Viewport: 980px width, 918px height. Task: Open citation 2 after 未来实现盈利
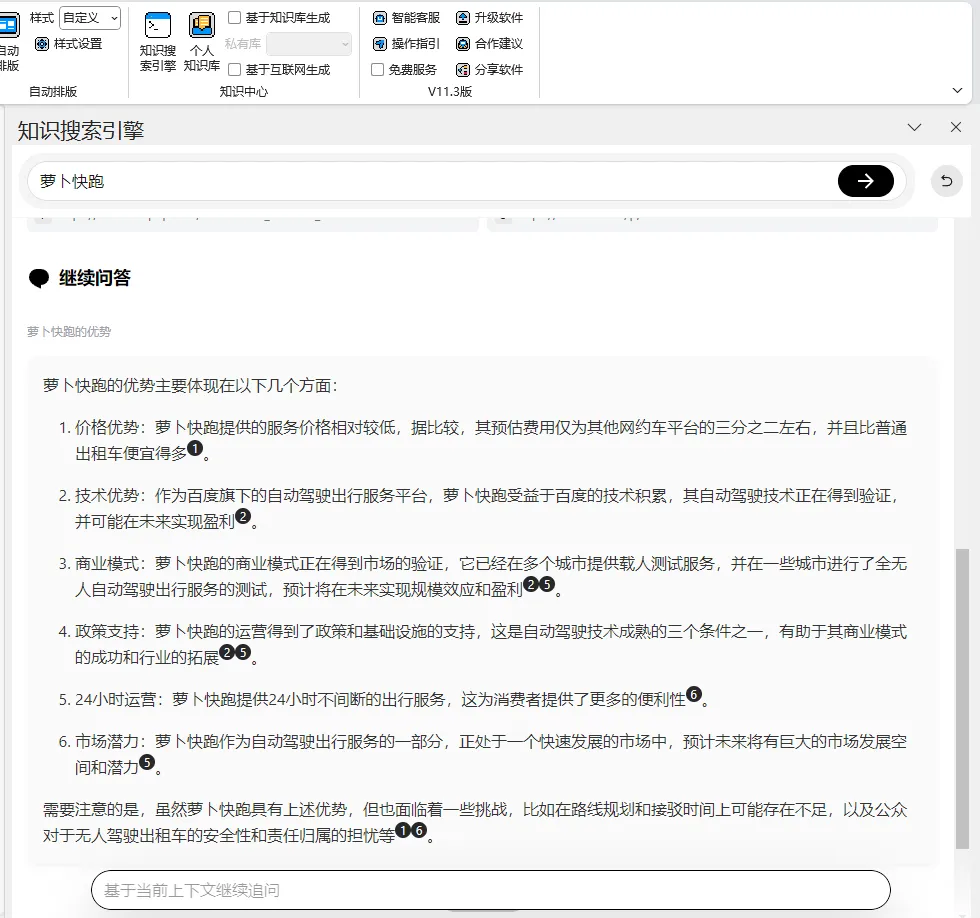click(242, 516)
